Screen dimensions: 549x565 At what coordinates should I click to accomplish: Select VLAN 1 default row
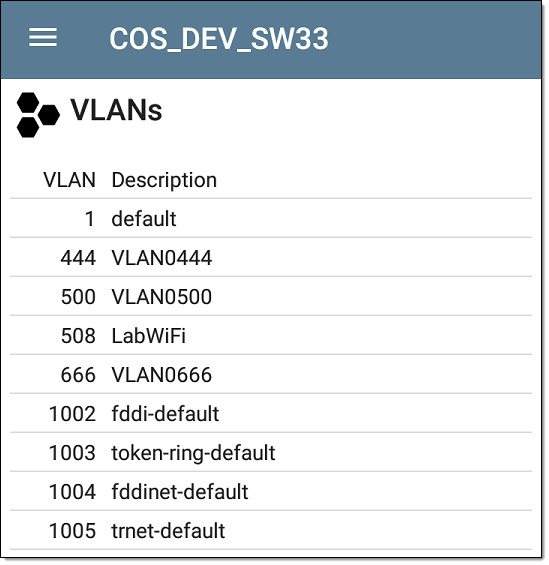pos(271,218)
